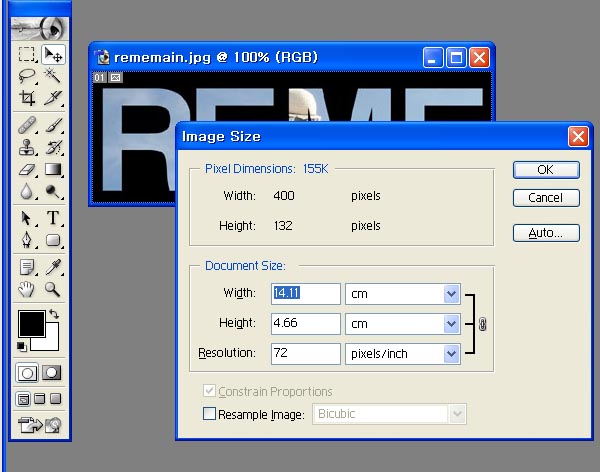Click the document Height field showing 4.66
Viewport: 600px width, 472px height.
tap(305, 324)
